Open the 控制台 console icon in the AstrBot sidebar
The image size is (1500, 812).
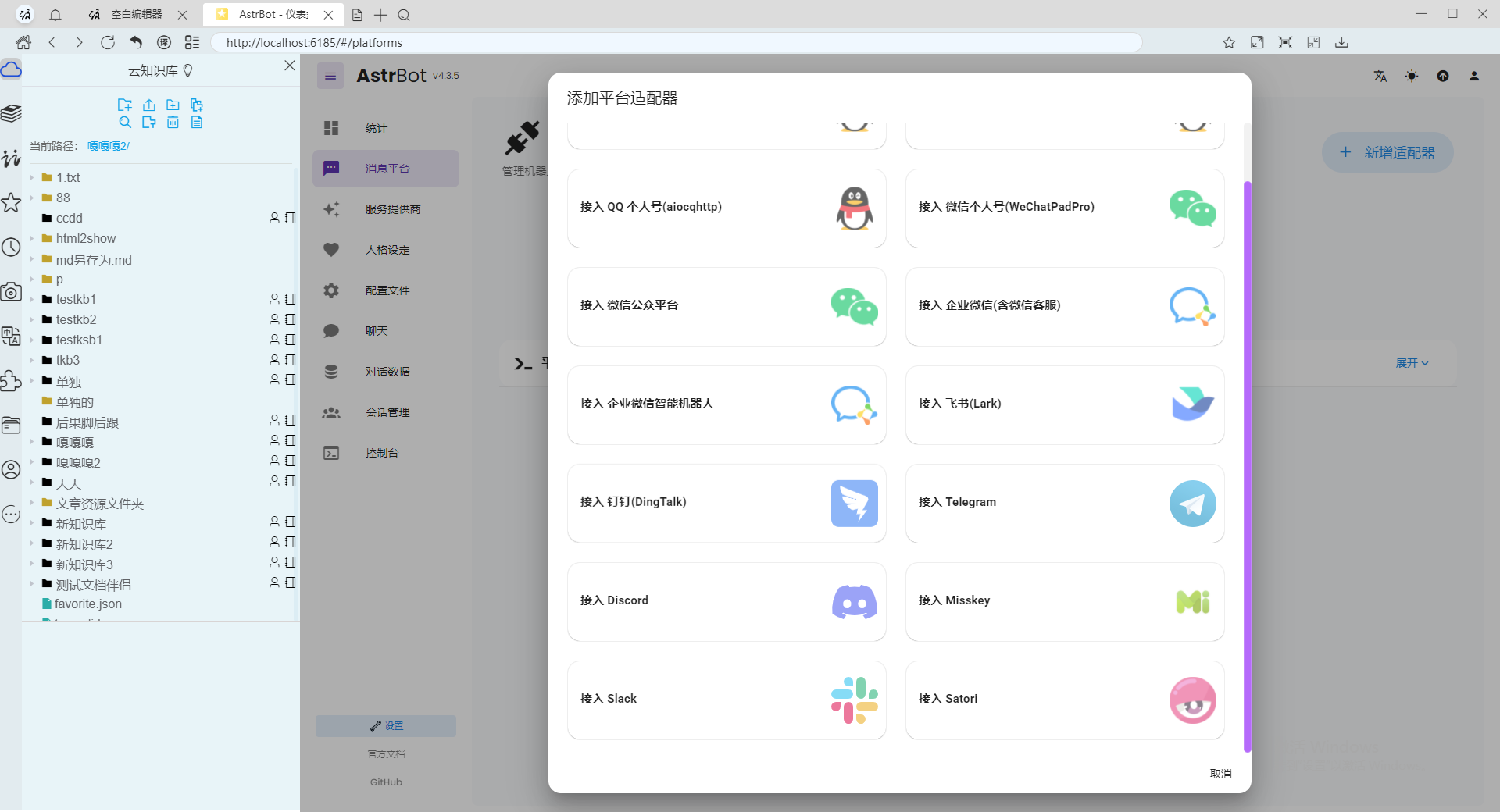331,453
